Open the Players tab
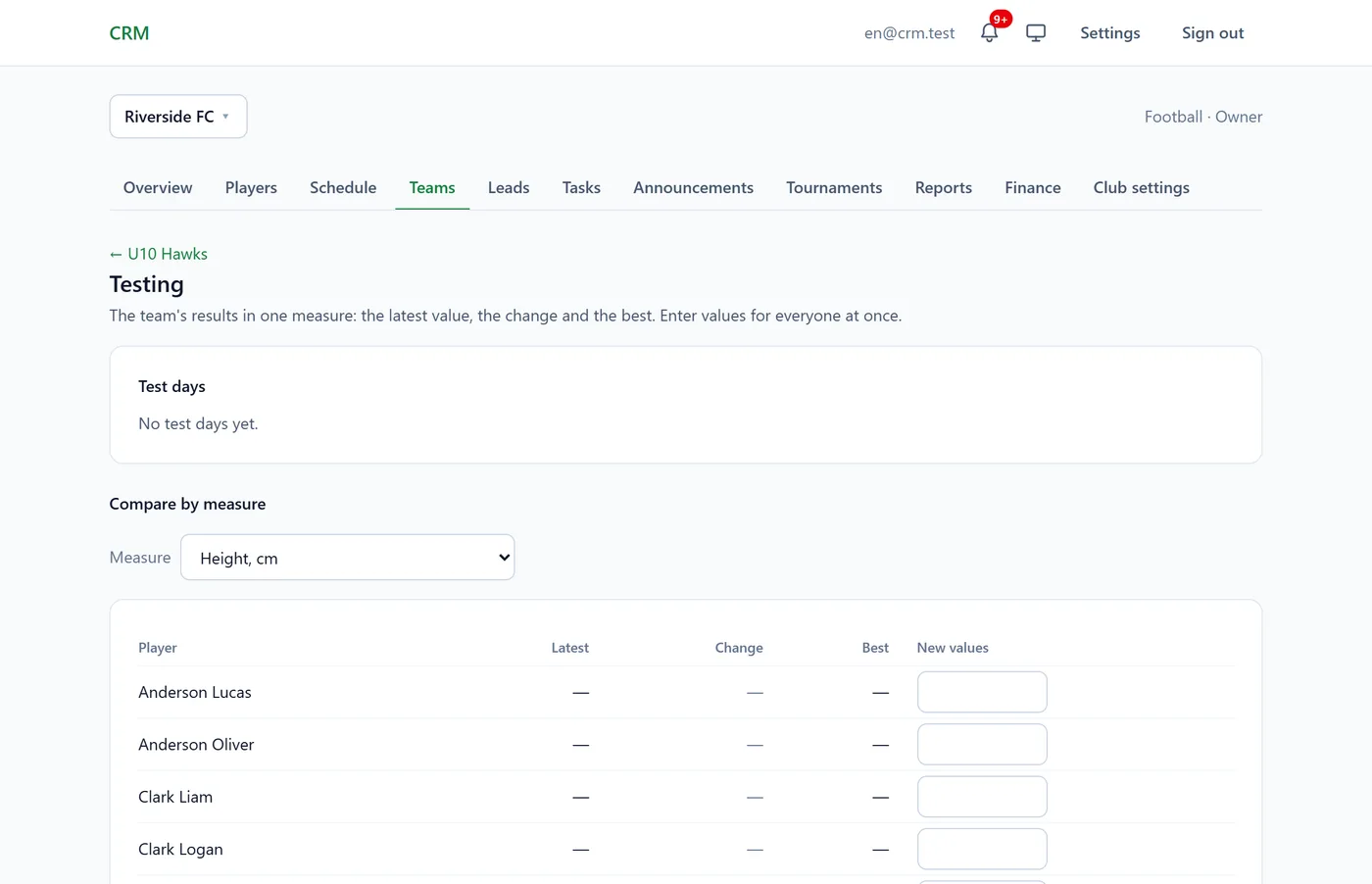This screenshot has height=884, width=1372. click(251, 187)
